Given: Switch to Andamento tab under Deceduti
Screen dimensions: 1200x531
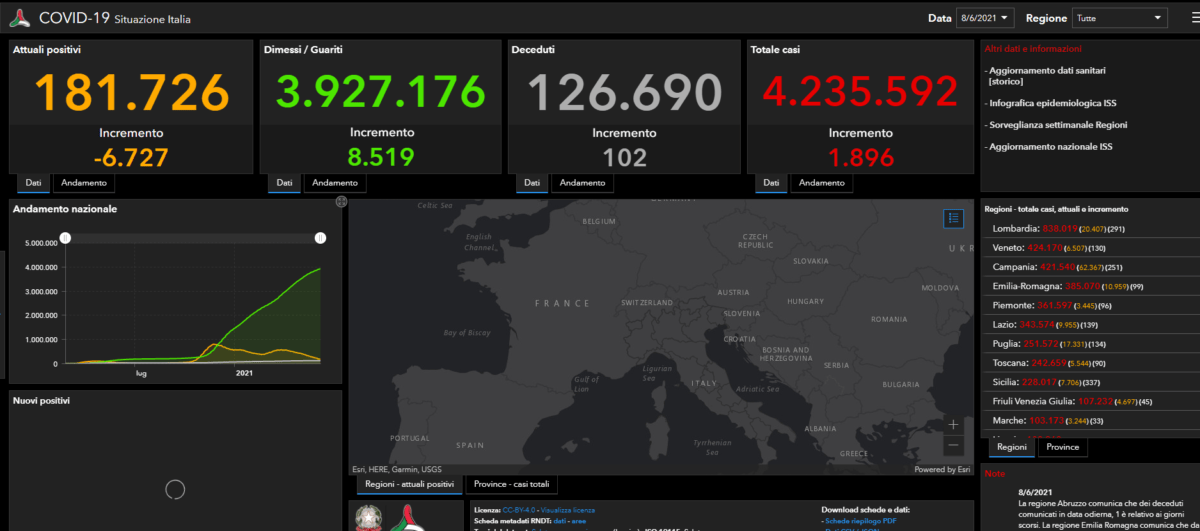Looking at the screenshot, I should pyautogui.click(x=581, y=183).
